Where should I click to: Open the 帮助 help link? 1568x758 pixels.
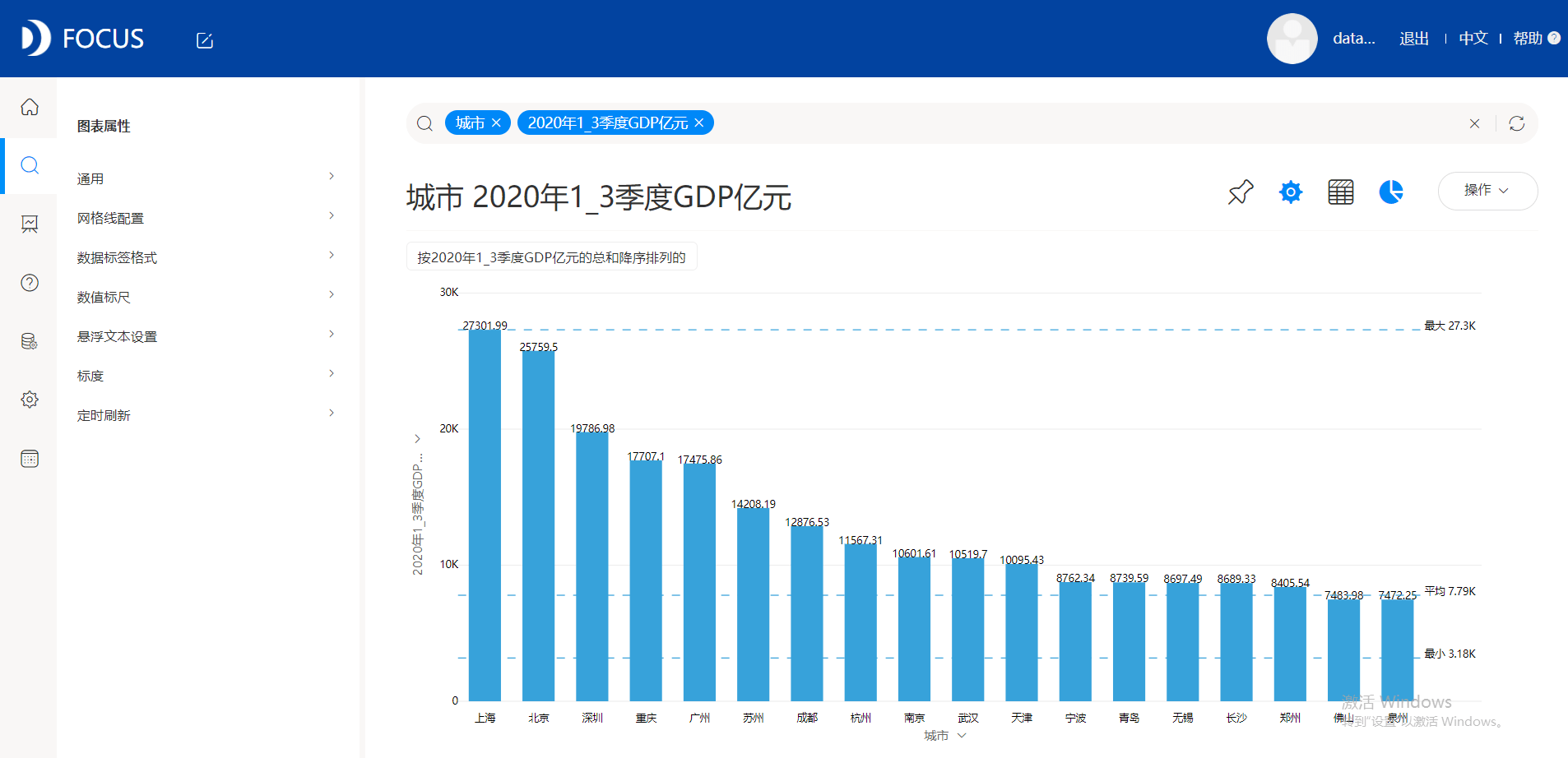coord(1528,39)
